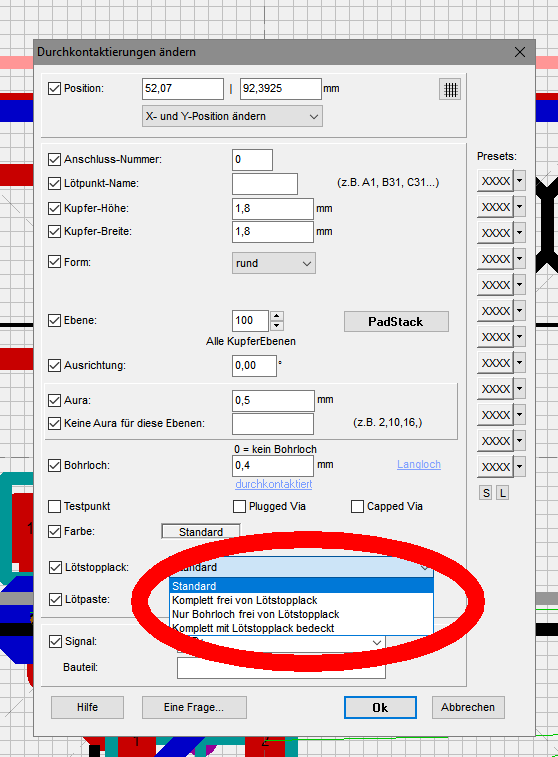
Task: Click the first XXXX preset button
Action: 495,181
